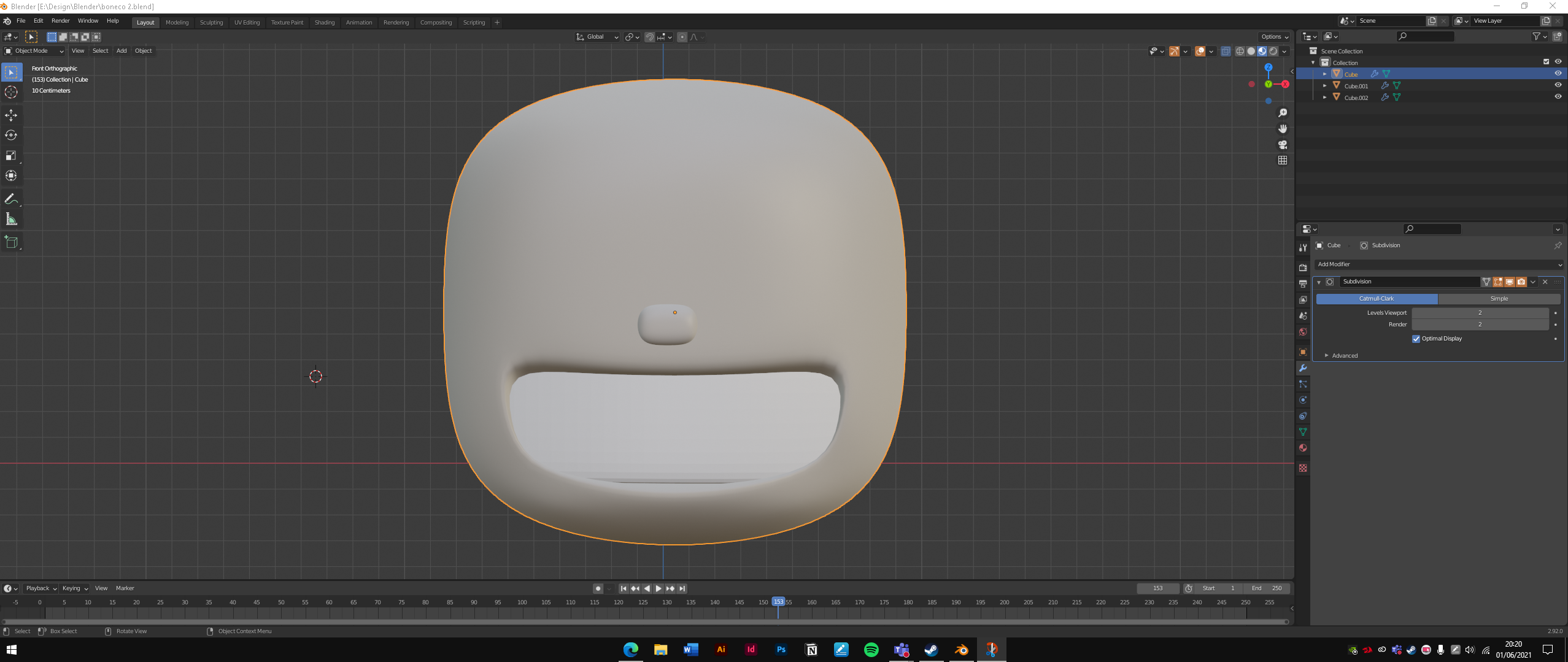The height and width of the screenshot is (662, 1568).
Task: Select the Measure tool
Action: pos(11,219)
